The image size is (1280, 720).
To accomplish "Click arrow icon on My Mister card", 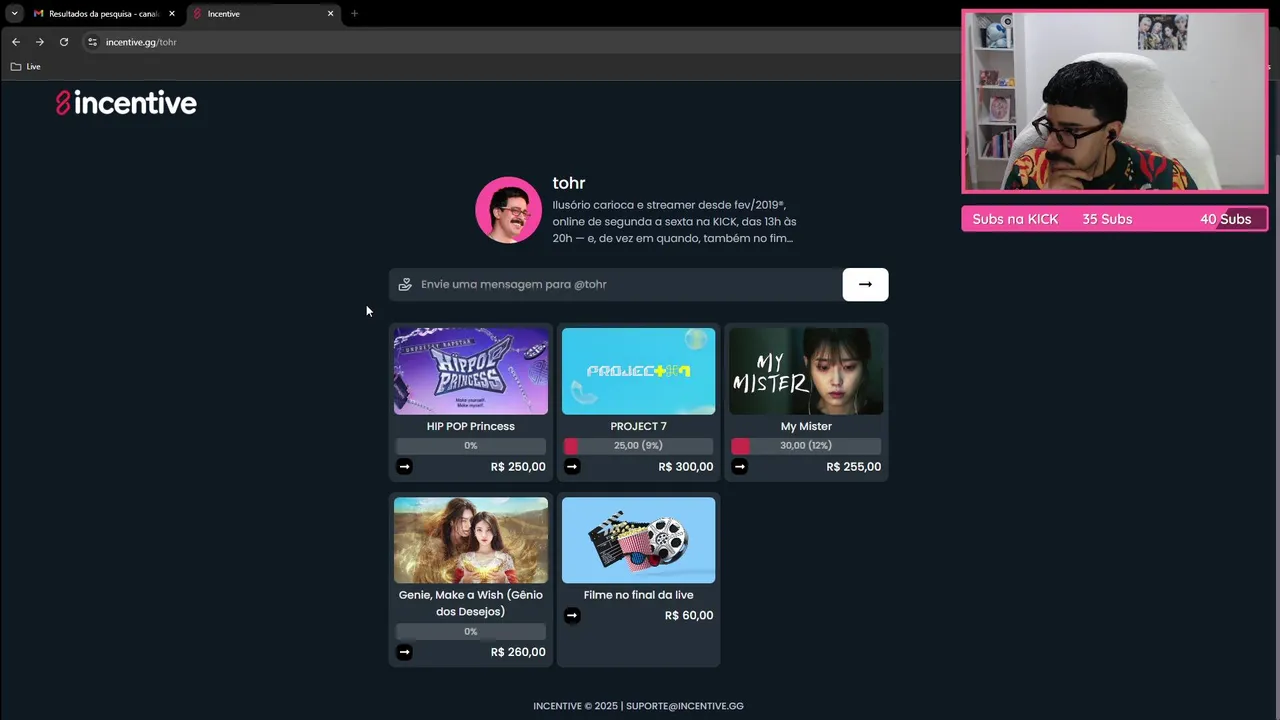I will [x=739, y=466].
